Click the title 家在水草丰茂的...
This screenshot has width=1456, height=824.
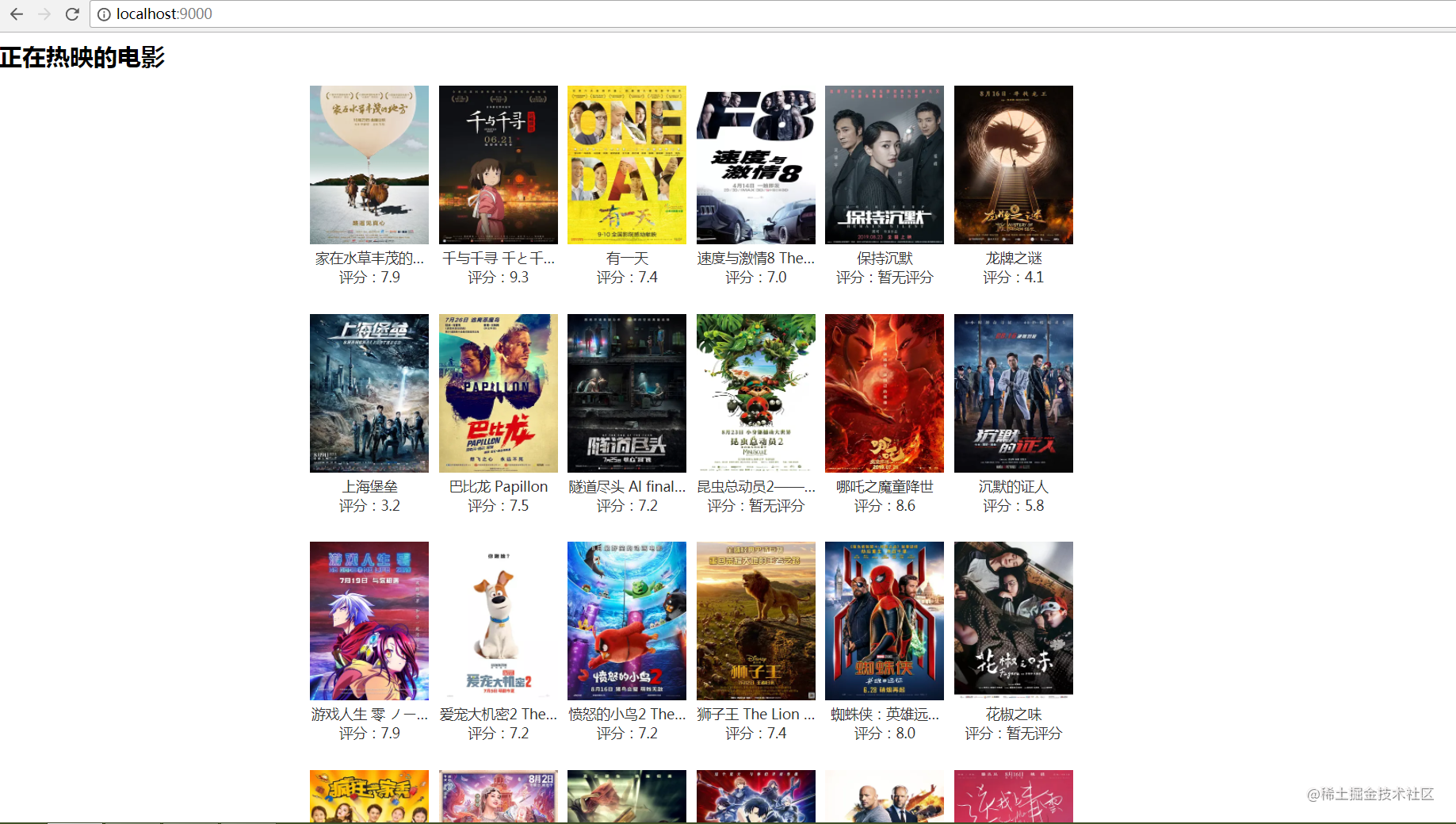[x=369, y=259]
